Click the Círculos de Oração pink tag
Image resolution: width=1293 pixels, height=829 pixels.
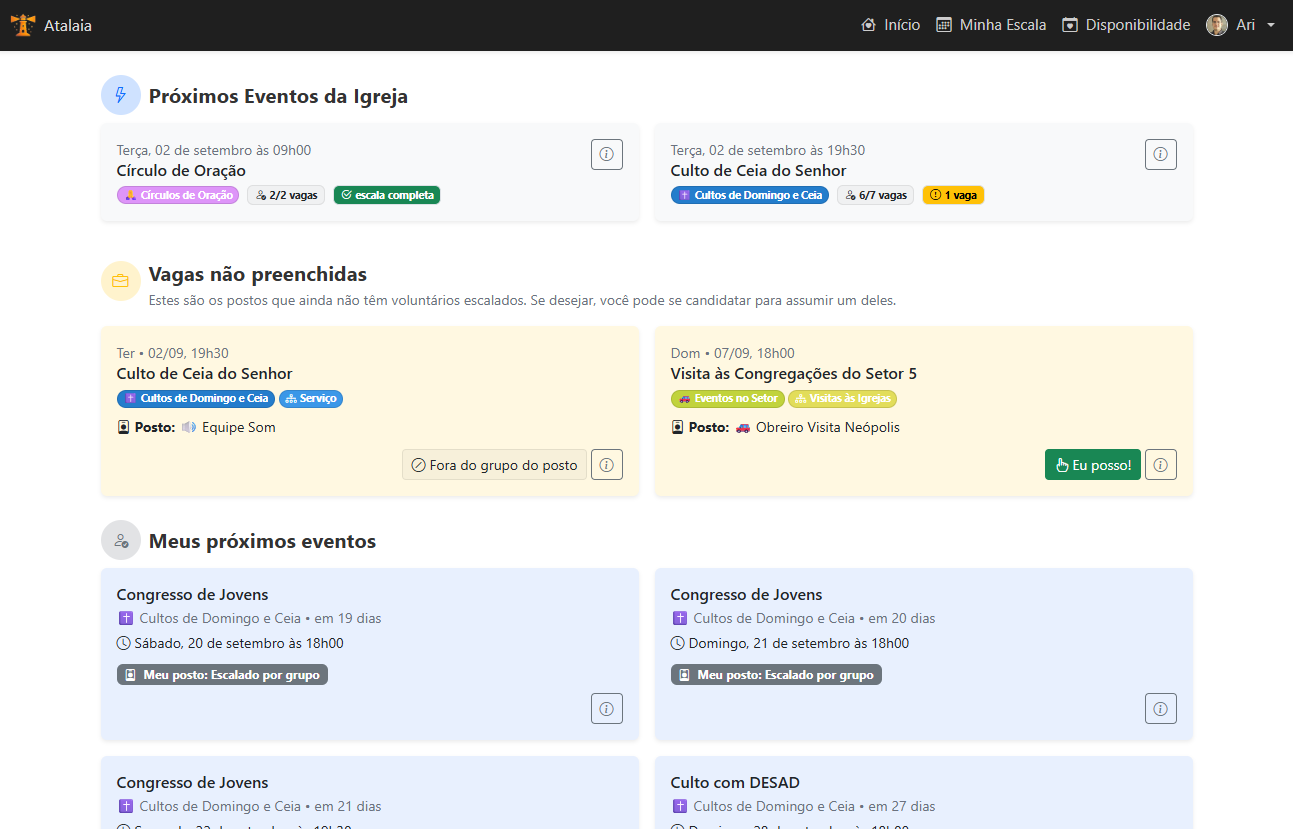point(179,196)
